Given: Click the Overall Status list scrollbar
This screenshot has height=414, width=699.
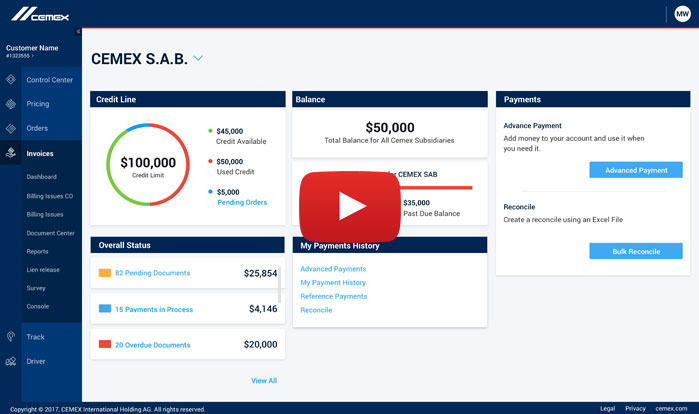Looking at the screenshot, I should [280, 284].
